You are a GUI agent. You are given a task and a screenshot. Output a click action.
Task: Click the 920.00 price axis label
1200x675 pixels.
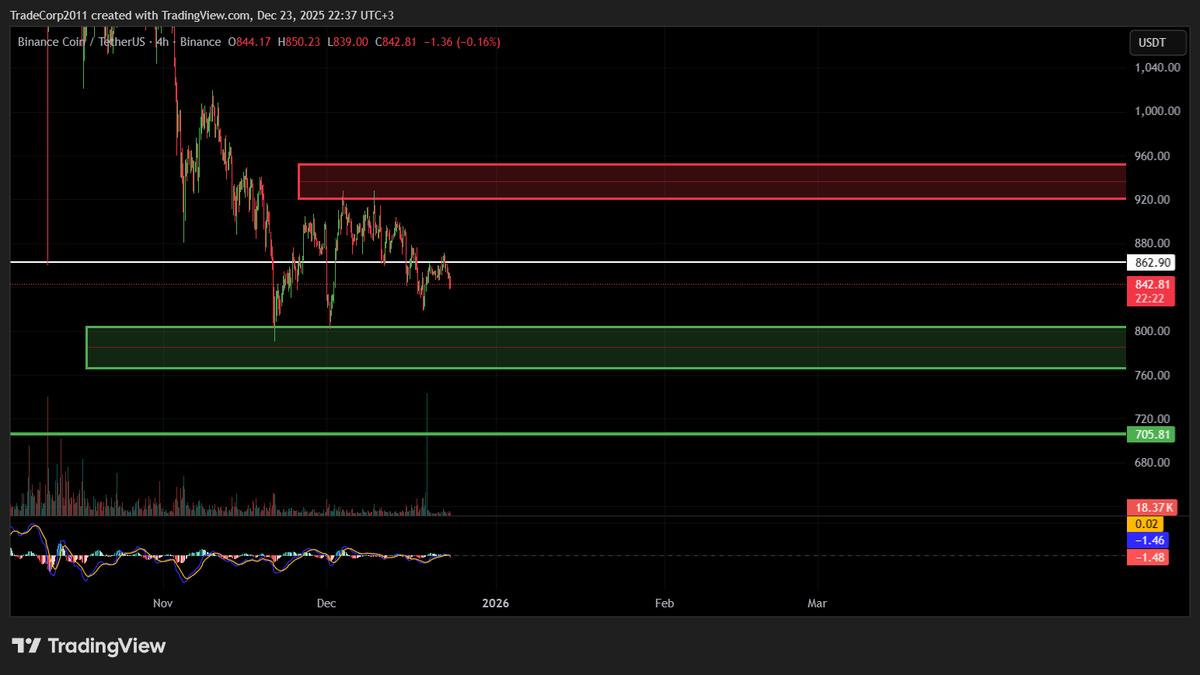pos(1153,200)
